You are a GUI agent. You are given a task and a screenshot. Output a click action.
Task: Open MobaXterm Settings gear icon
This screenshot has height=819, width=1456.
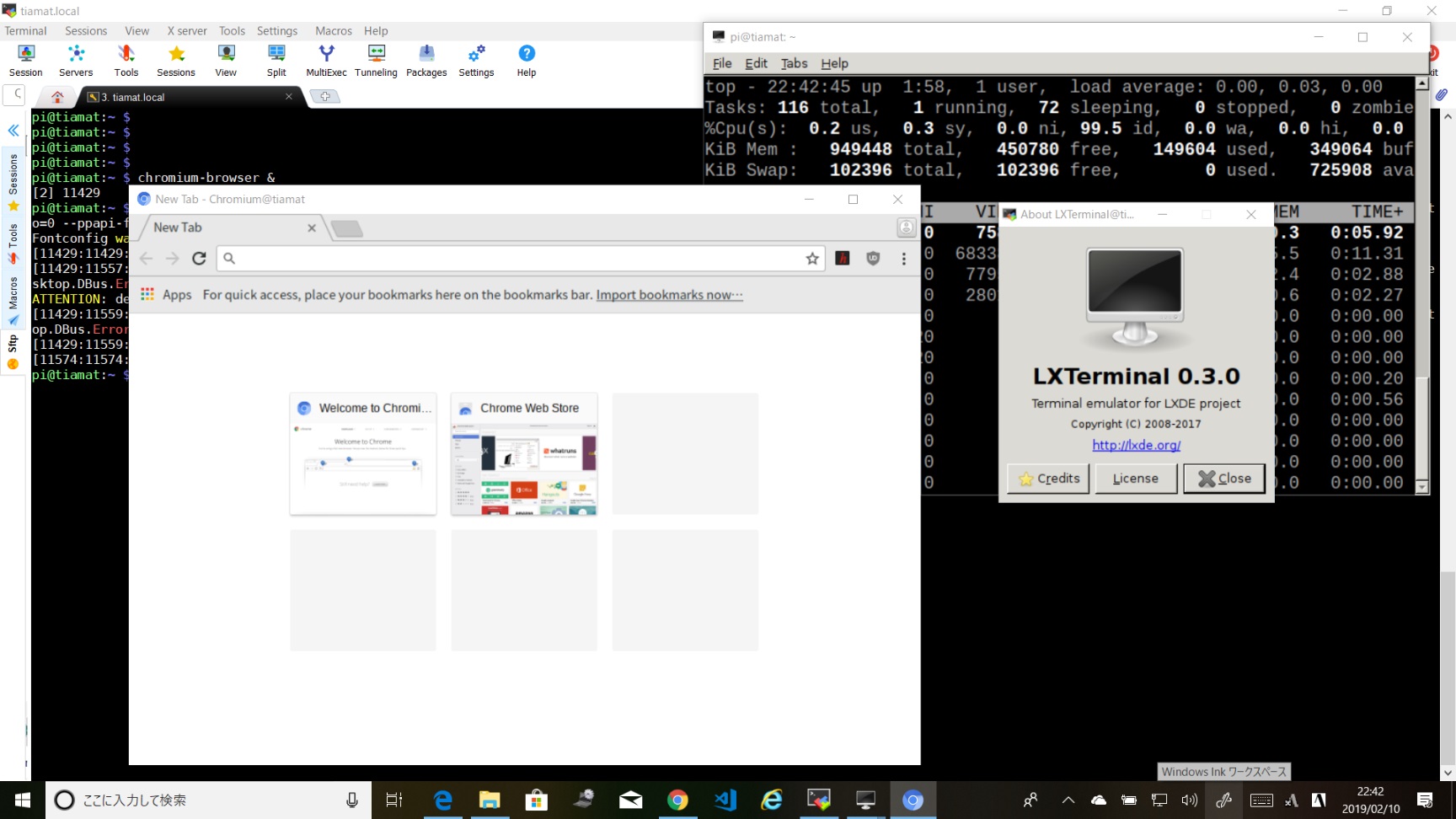(x=476, y=61)
